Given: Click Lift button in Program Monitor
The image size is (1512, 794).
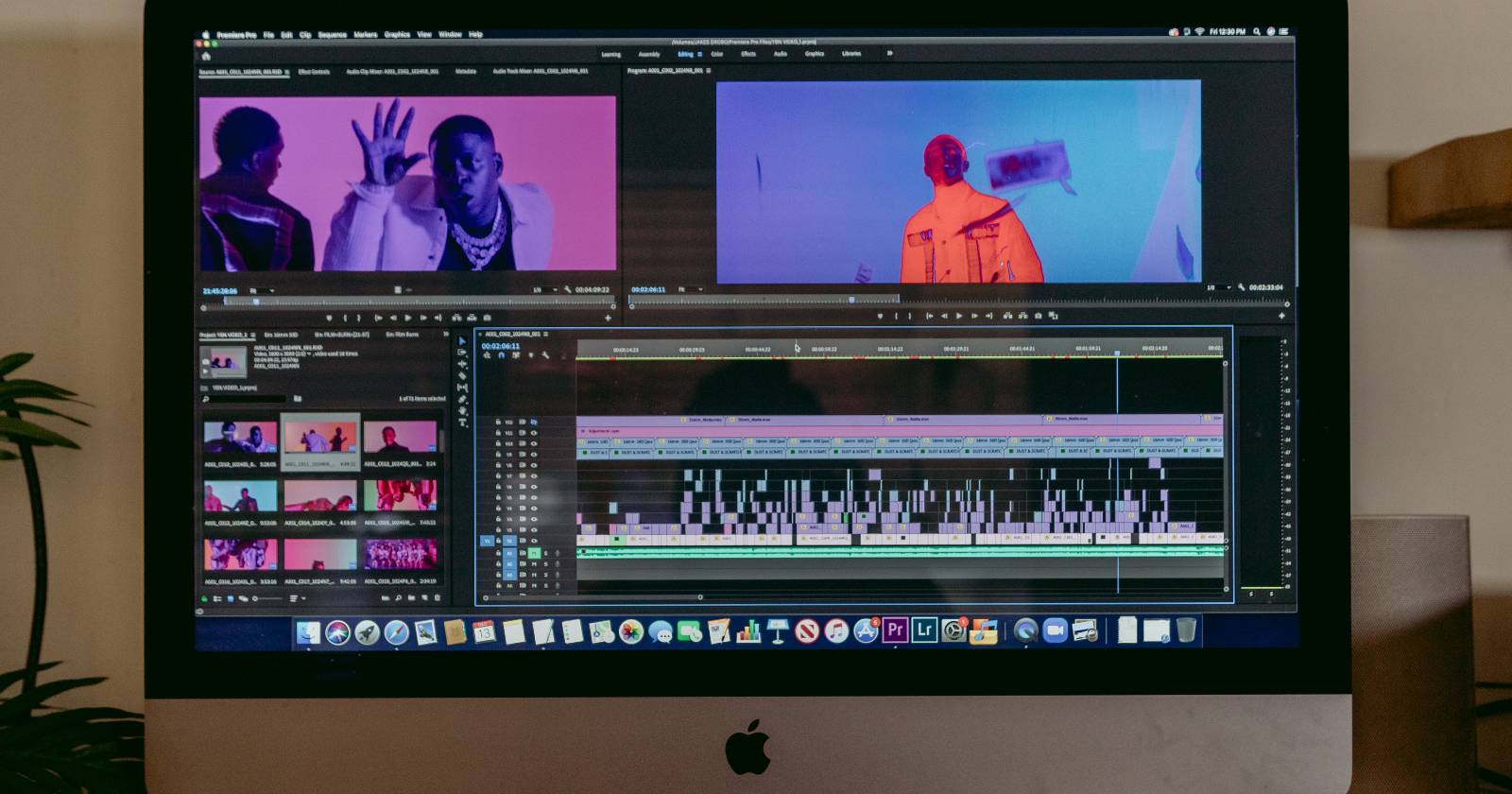Looking at the screenshot, I should coord(1007,316).
